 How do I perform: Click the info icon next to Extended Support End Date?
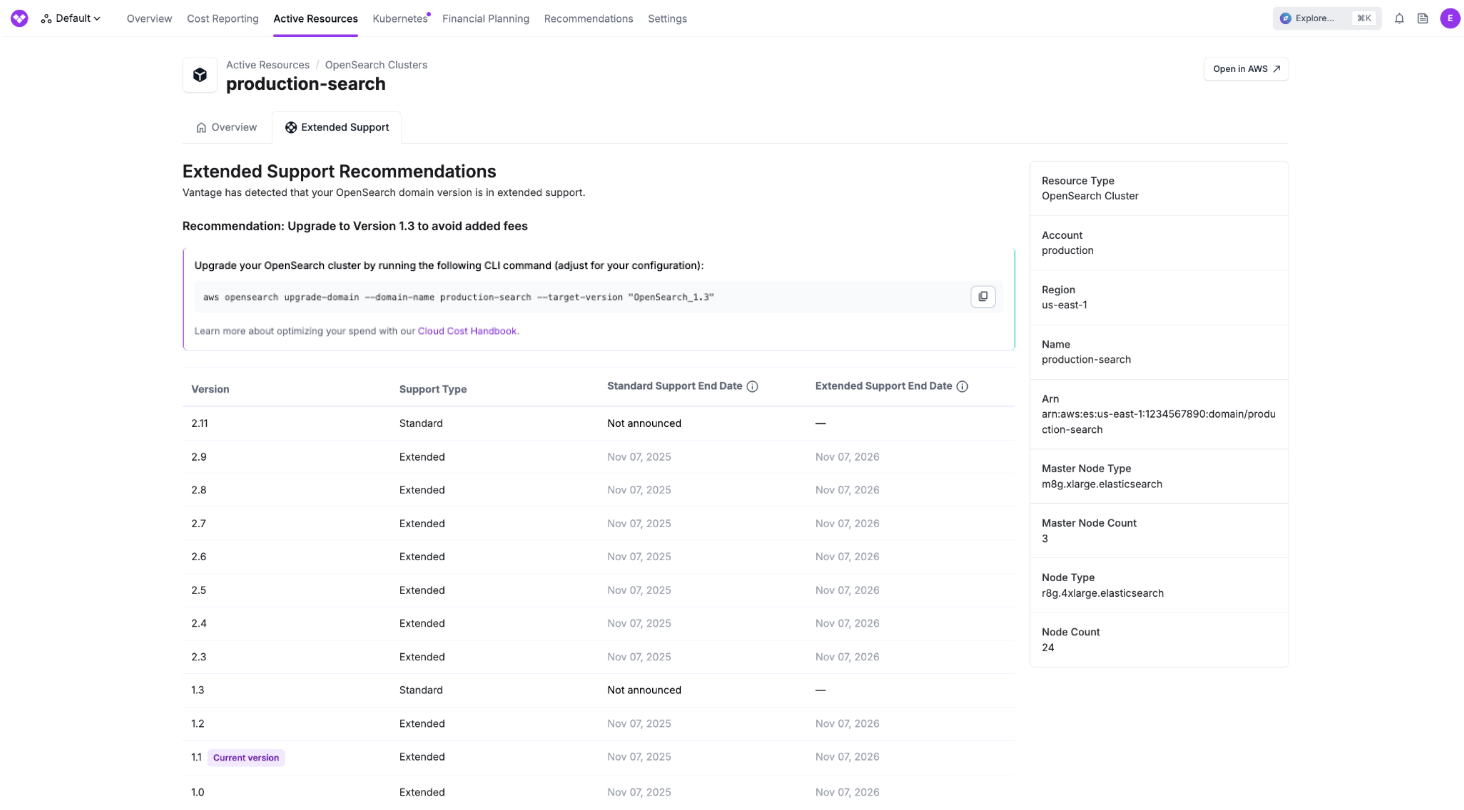tap(962, 385)
